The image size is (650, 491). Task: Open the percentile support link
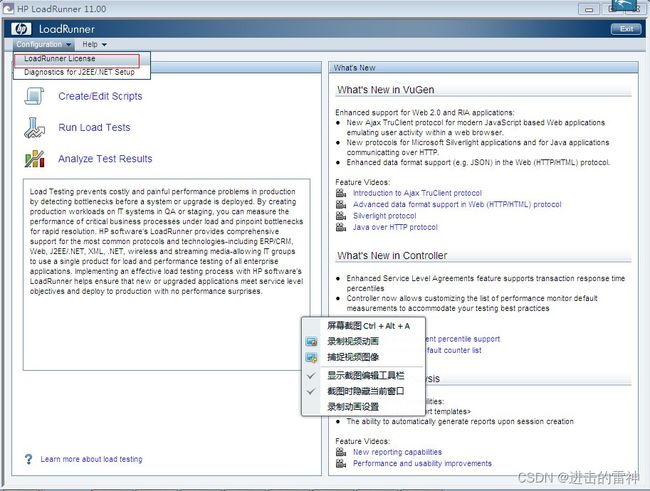pyautogui.click(x=463, y=339)
